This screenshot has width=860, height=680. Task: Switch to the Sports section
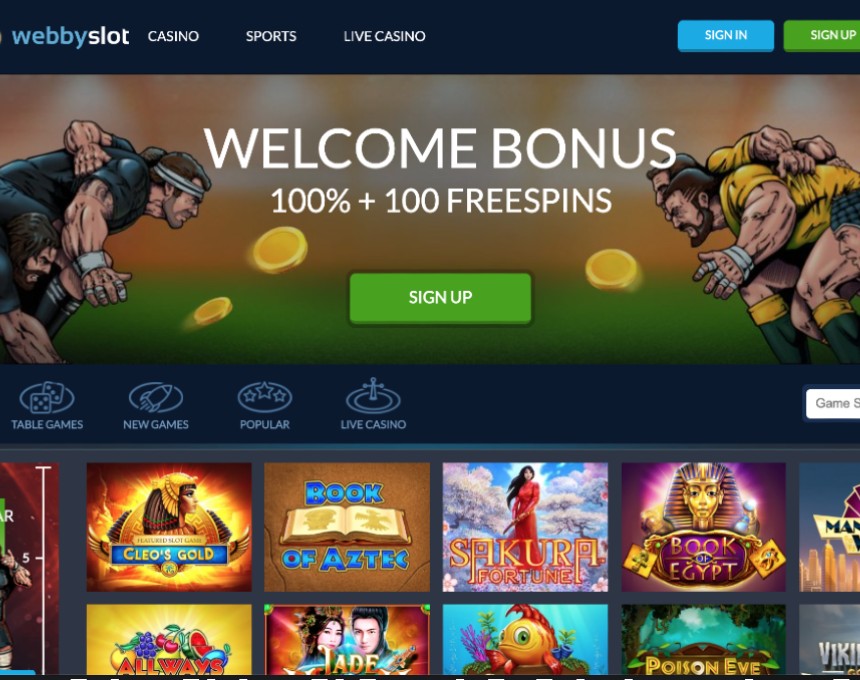pyautogui.click(x=271, y=36)
